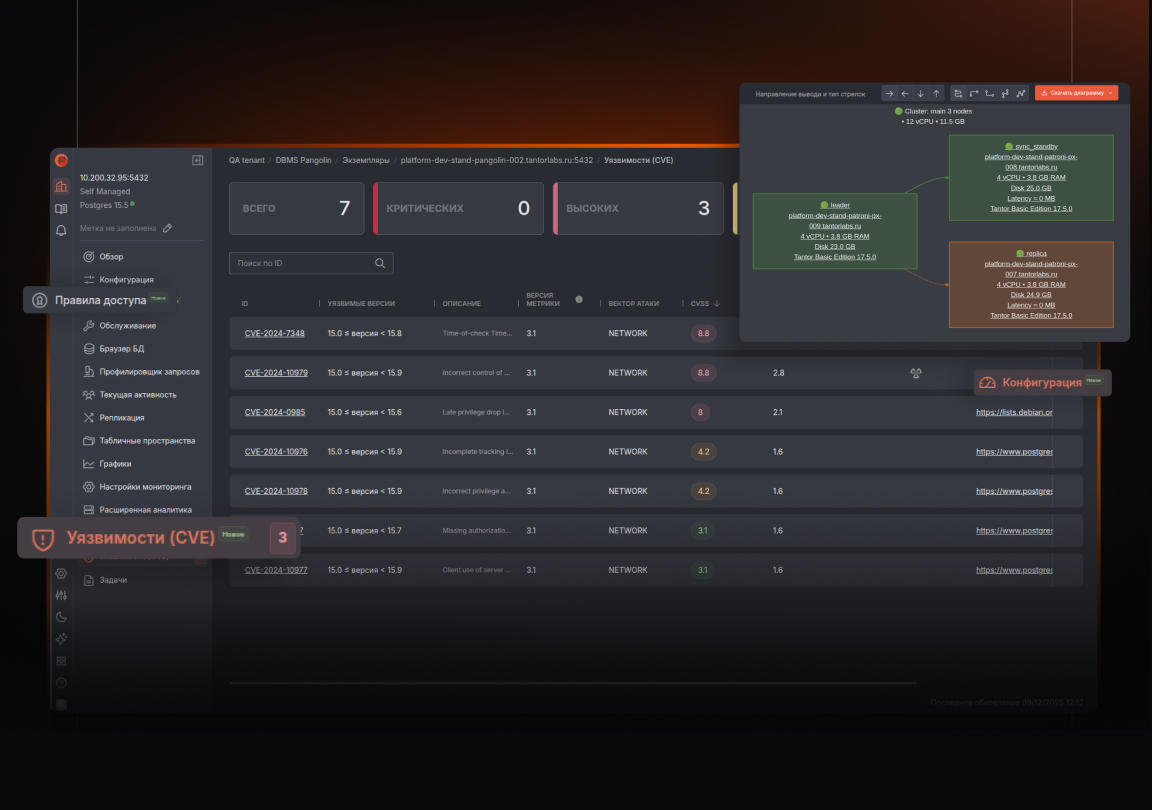Image resolution: width=1152 pixels, height=810 pixels.
Task: Open the CVE-2024-0985 link
Action: (x=275, y=412)
